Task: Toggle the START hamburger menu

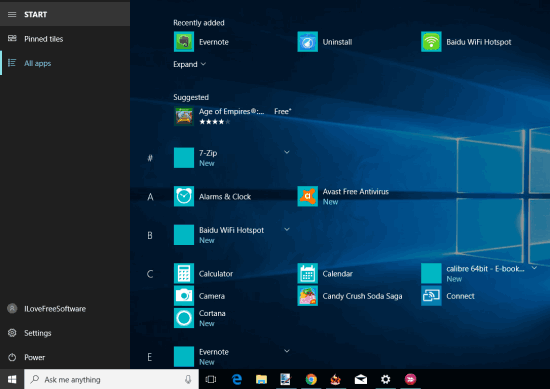Action: pos(12,14)
